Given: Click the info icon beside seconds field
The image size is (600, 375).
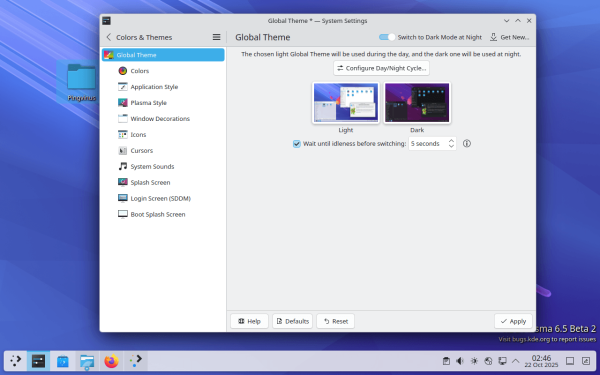Looking at the screenshot, I should click(466, 143).
